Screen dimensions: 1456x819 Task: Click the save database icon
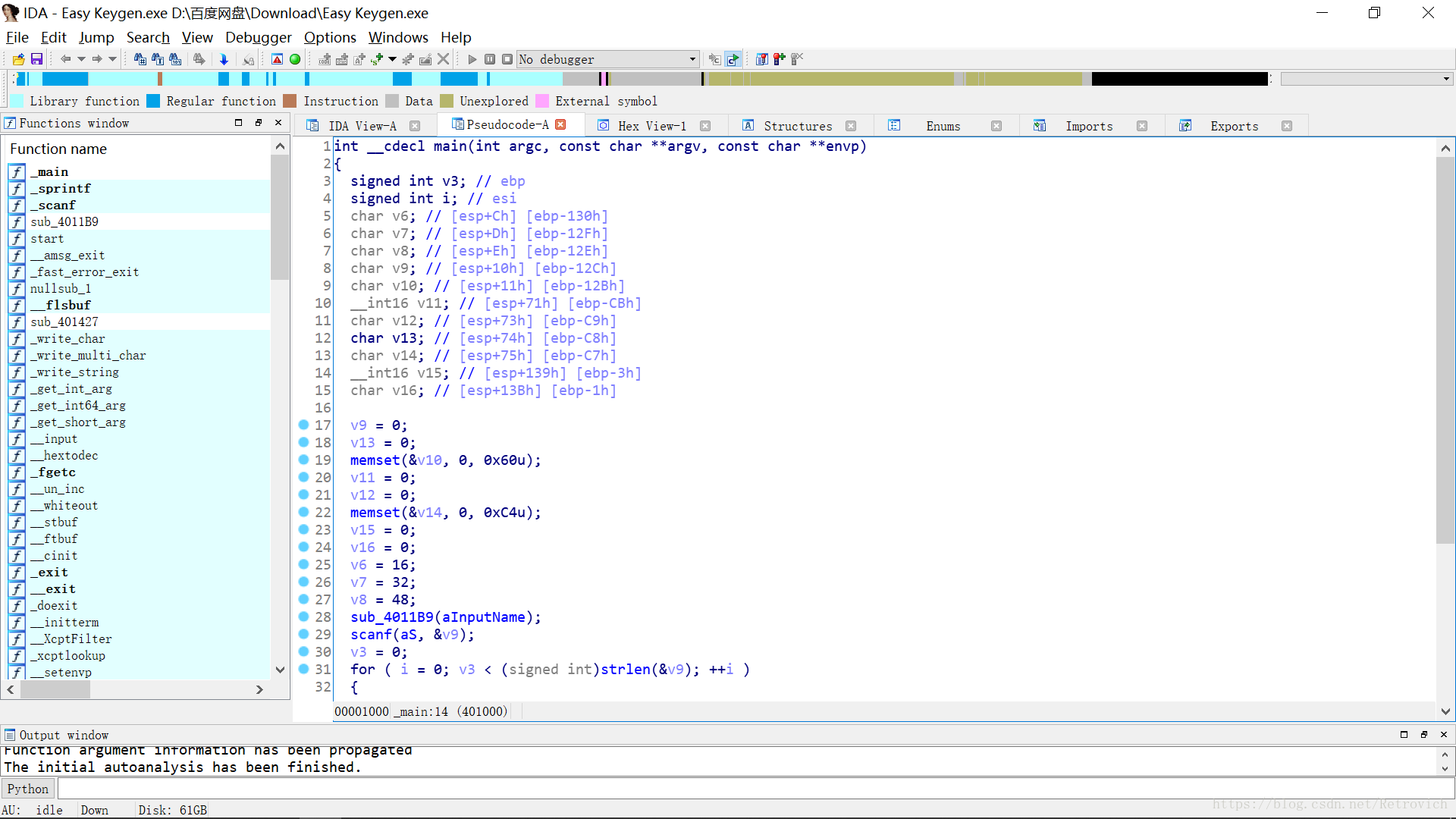[36, 59]
